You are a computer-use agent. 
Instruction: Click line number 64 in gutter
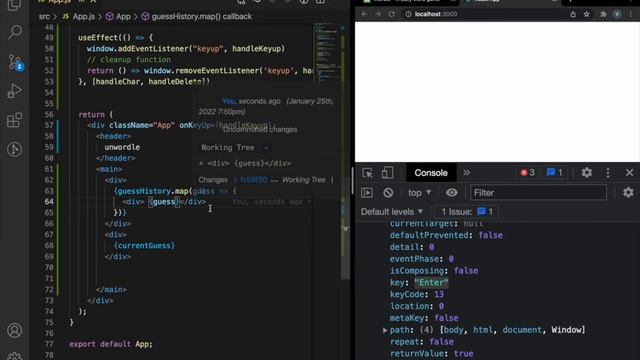(x=49, y=202)
